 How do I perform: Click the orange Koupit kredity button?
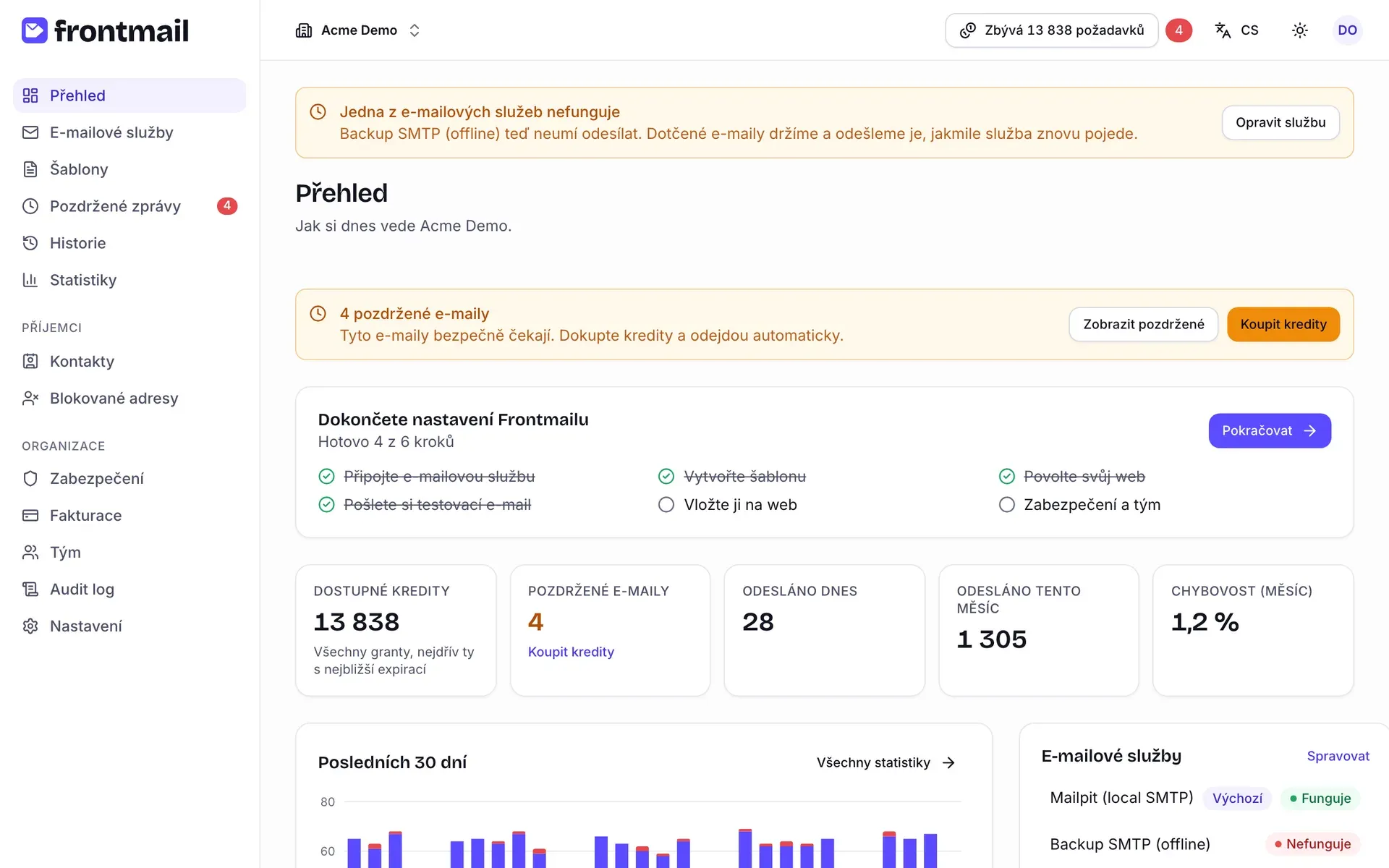pyautogui.click(x=1283, y=324)
